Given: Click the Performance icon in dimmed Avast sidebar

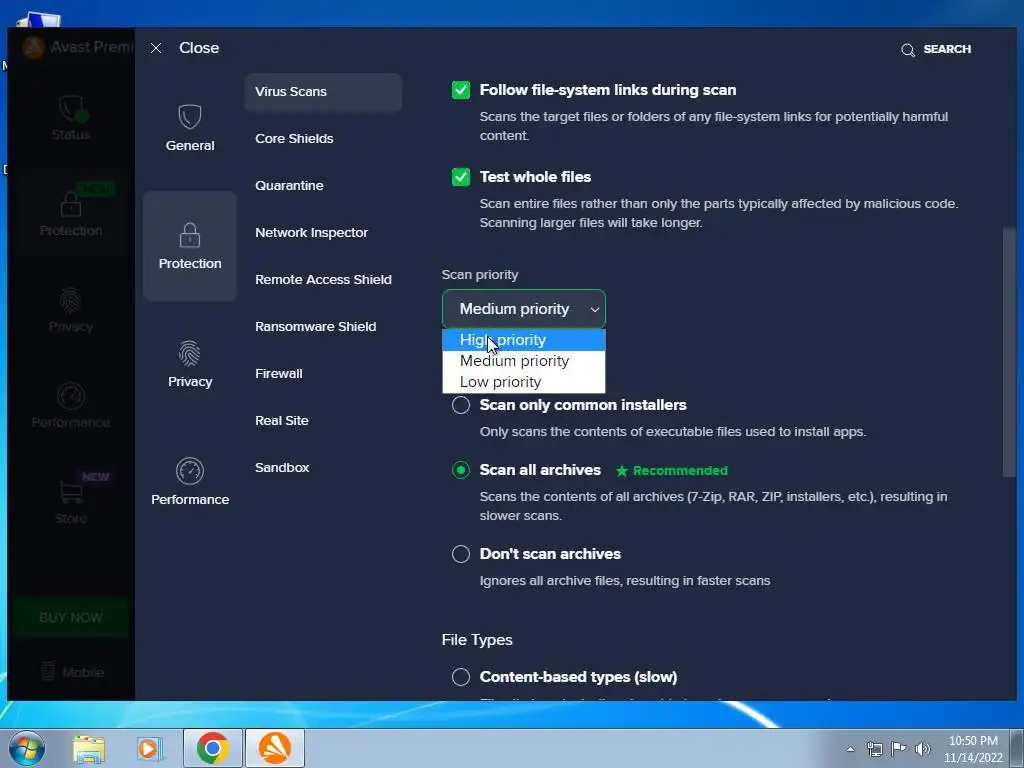Looking at the screenshot, I should 71,396.
